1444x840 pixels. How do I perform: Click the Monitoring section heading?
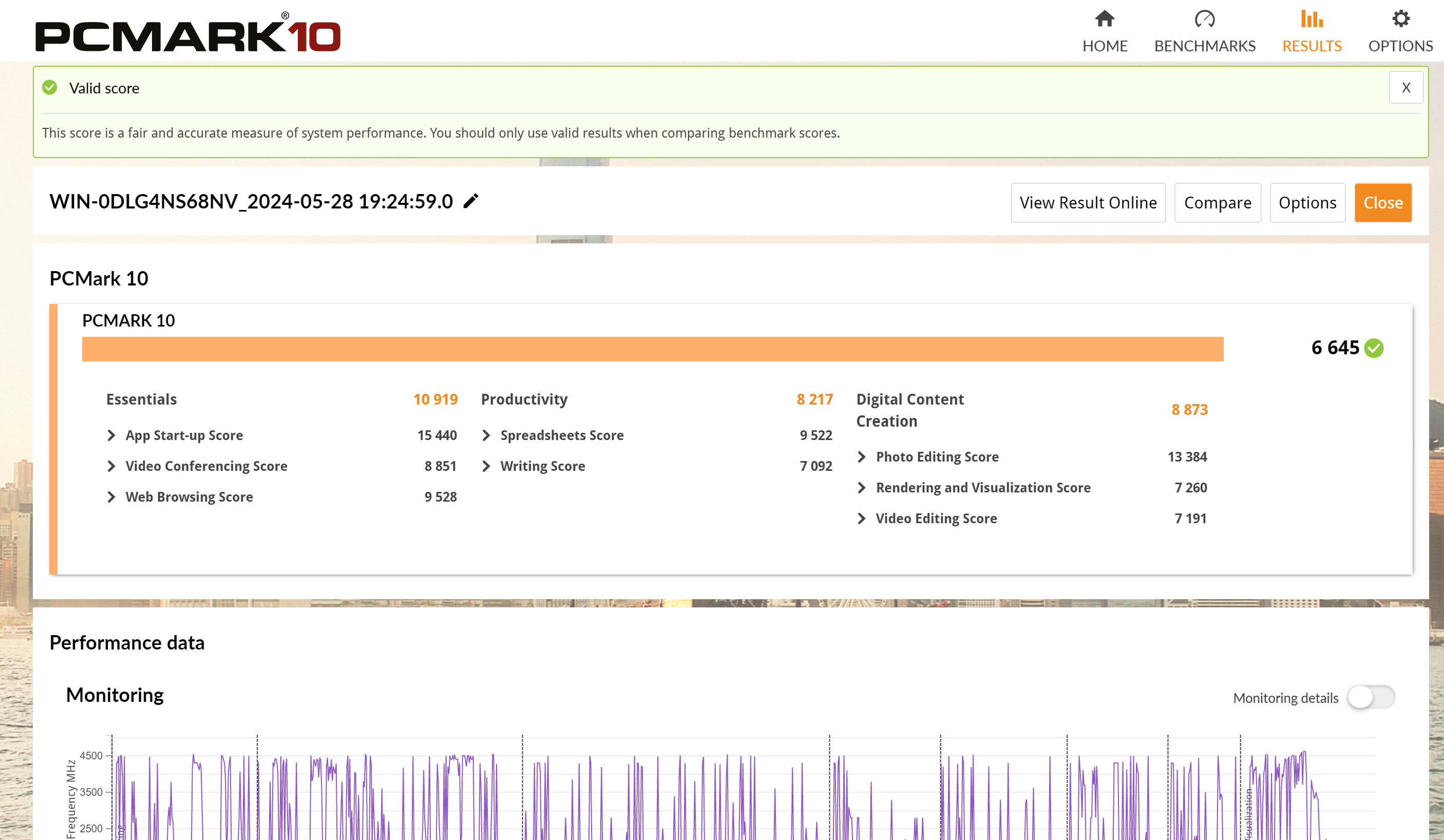pyautogui.click(x=115, y=695)
